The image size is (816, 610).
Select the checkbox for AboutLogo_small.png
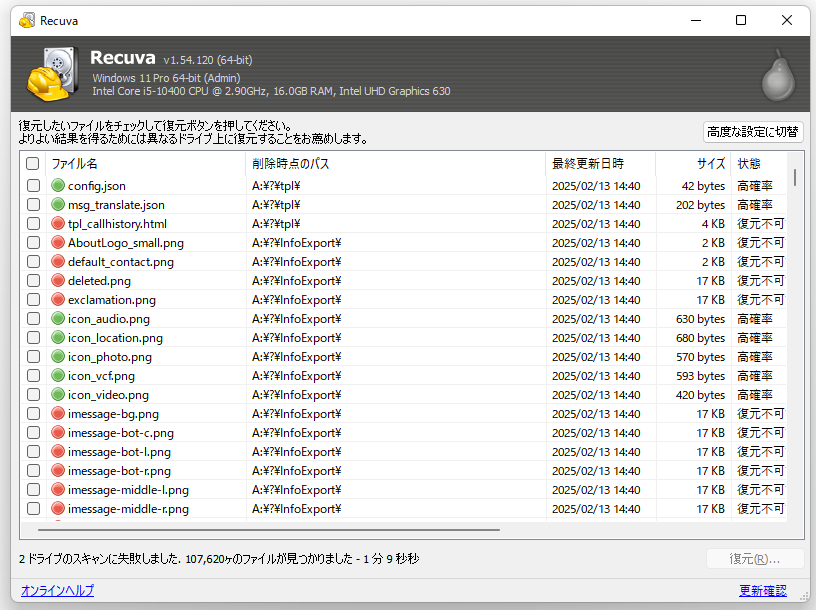click(33, 243)
